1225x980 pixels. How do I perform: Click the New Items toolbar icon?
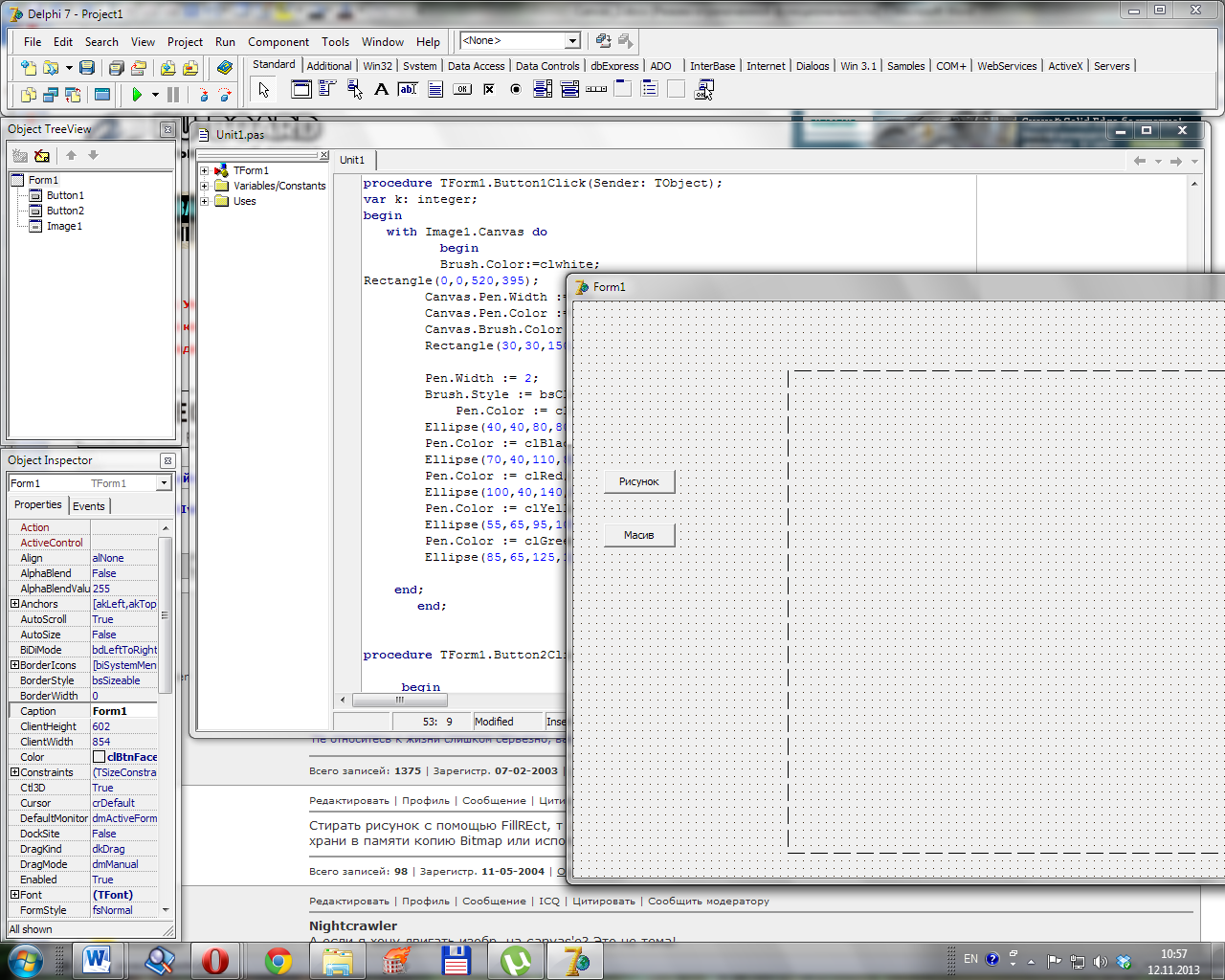(29, 68)
